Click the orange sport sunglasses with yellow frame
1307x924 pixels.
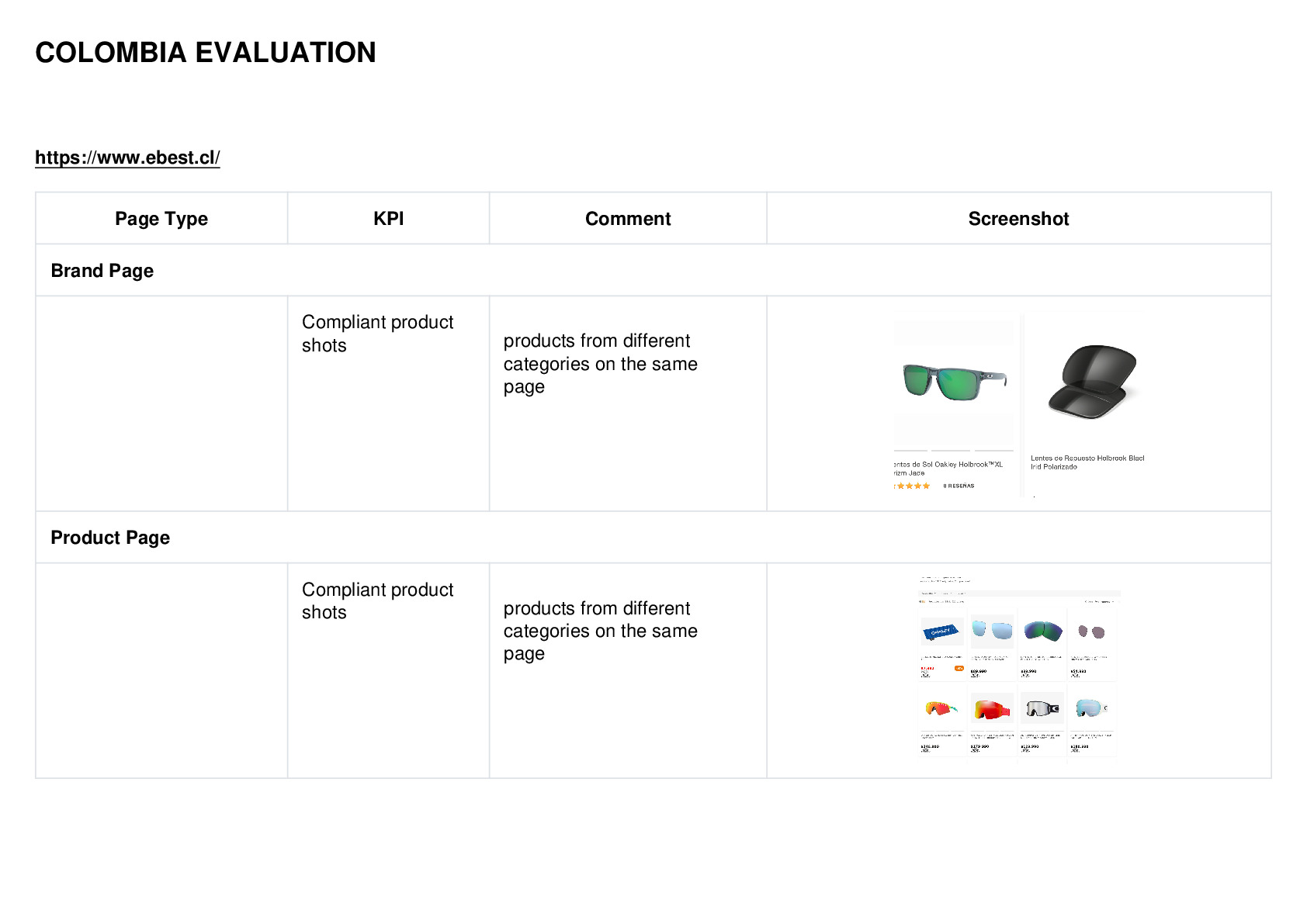point(941,708)
